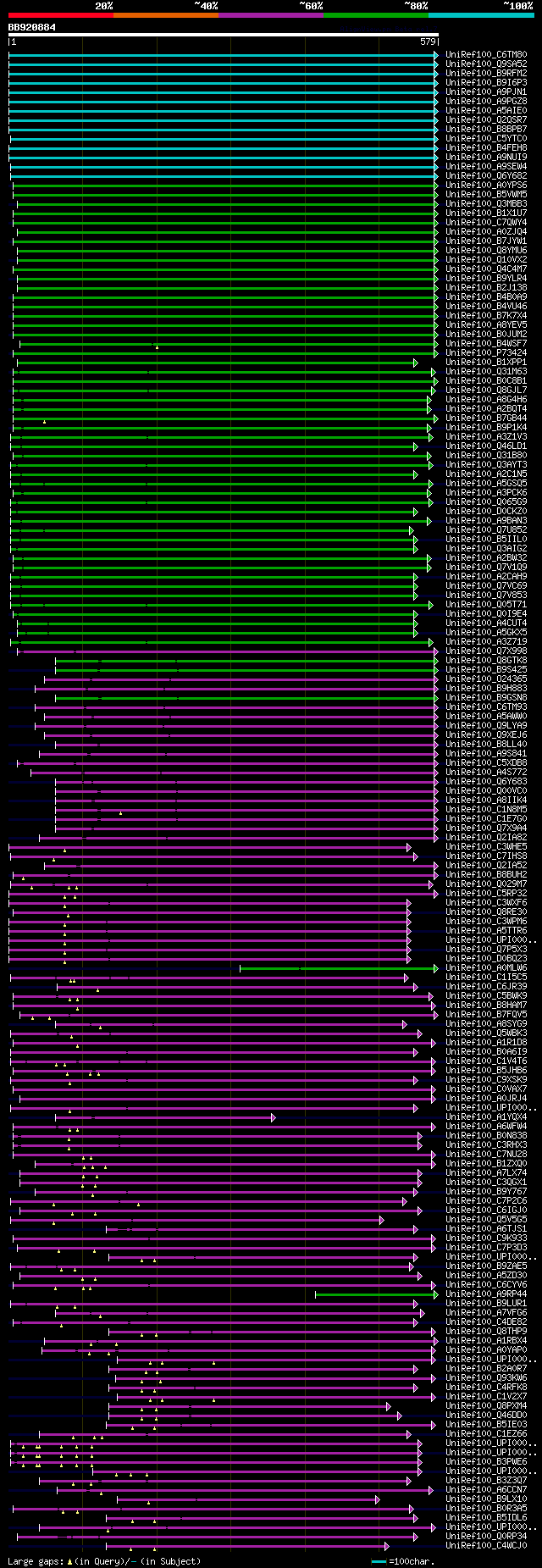Open hit UniRef100_Q6Y683
542x1568 pixels.
(x=486, y=782)
